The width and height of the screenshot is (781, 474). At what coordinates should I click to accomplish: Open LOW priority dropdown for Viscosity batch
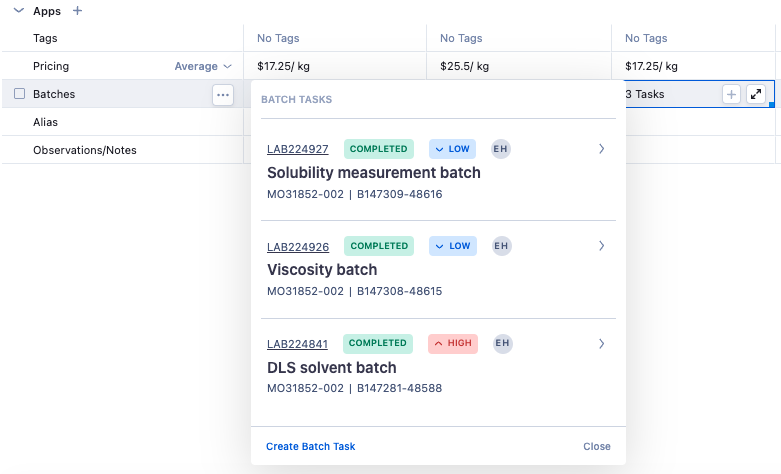[452, 246]
